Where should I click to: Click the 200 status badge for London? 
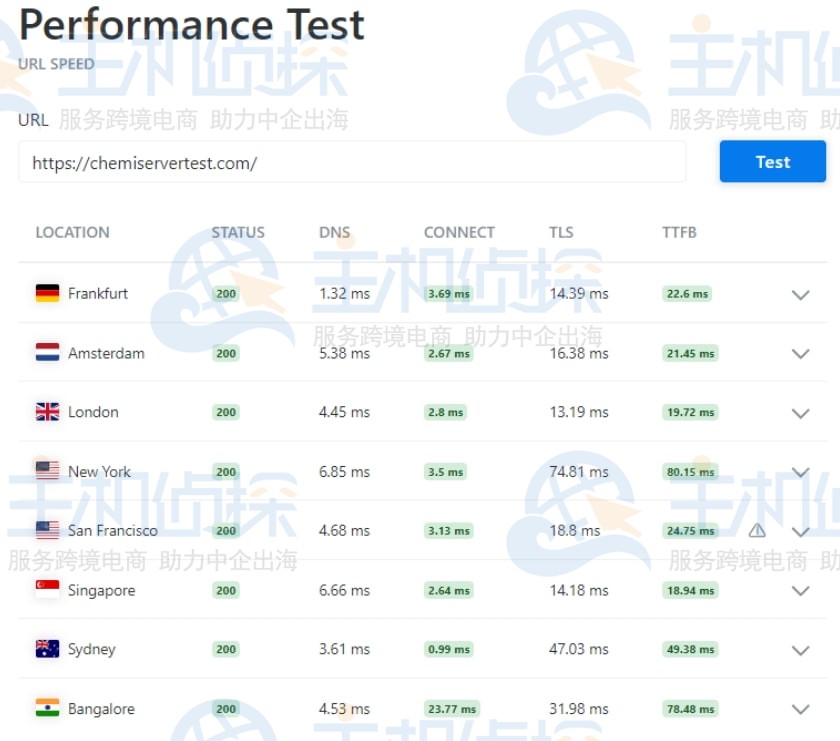225,412
